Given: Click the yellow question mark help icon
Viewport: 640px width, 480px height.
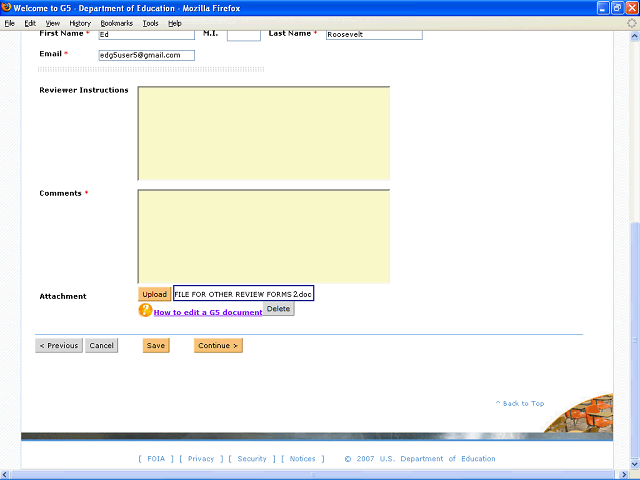Looking at the screenshot, I should [145, 310].
